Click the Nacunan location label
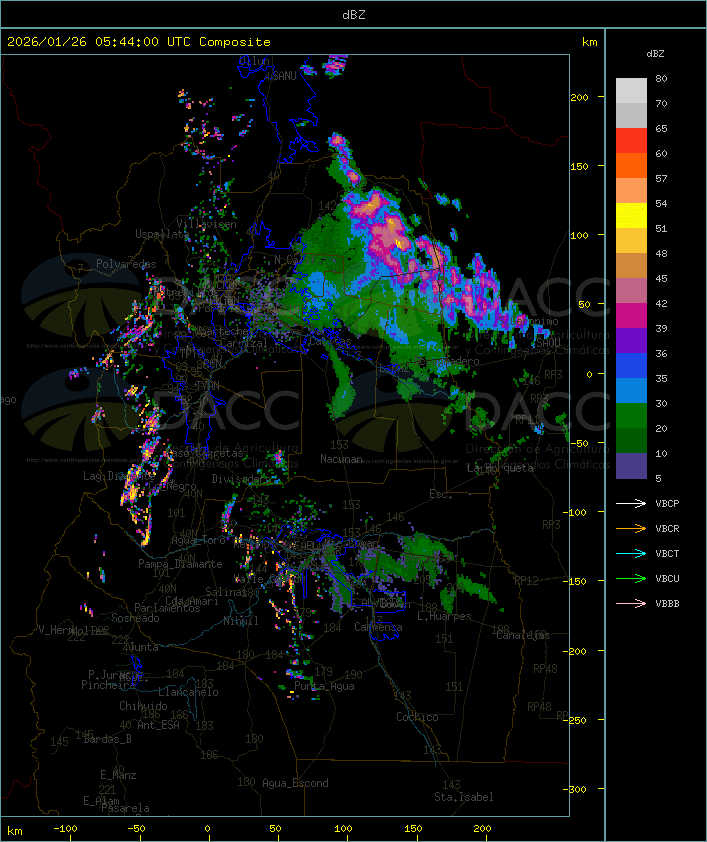The image size is (707, 842). click(x=341, y=458)
